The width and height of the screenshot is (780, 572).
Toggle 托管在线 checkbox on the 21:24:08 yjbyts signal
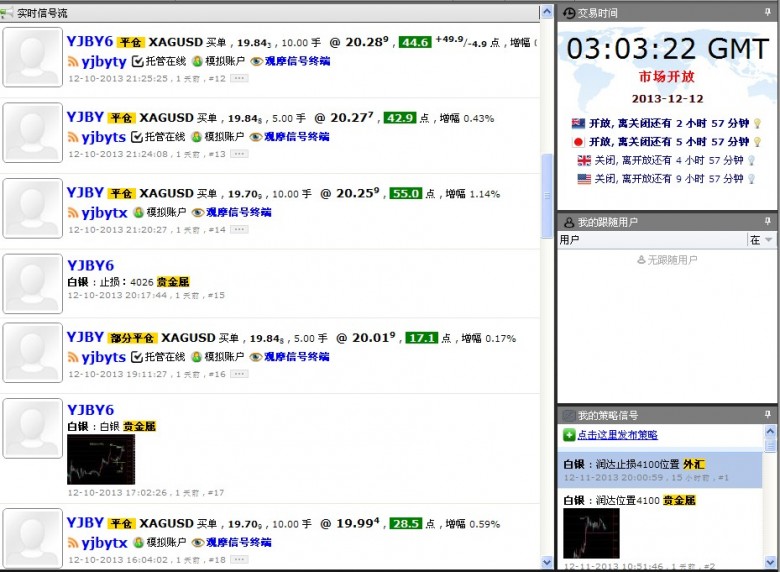(x=137, y=137)
